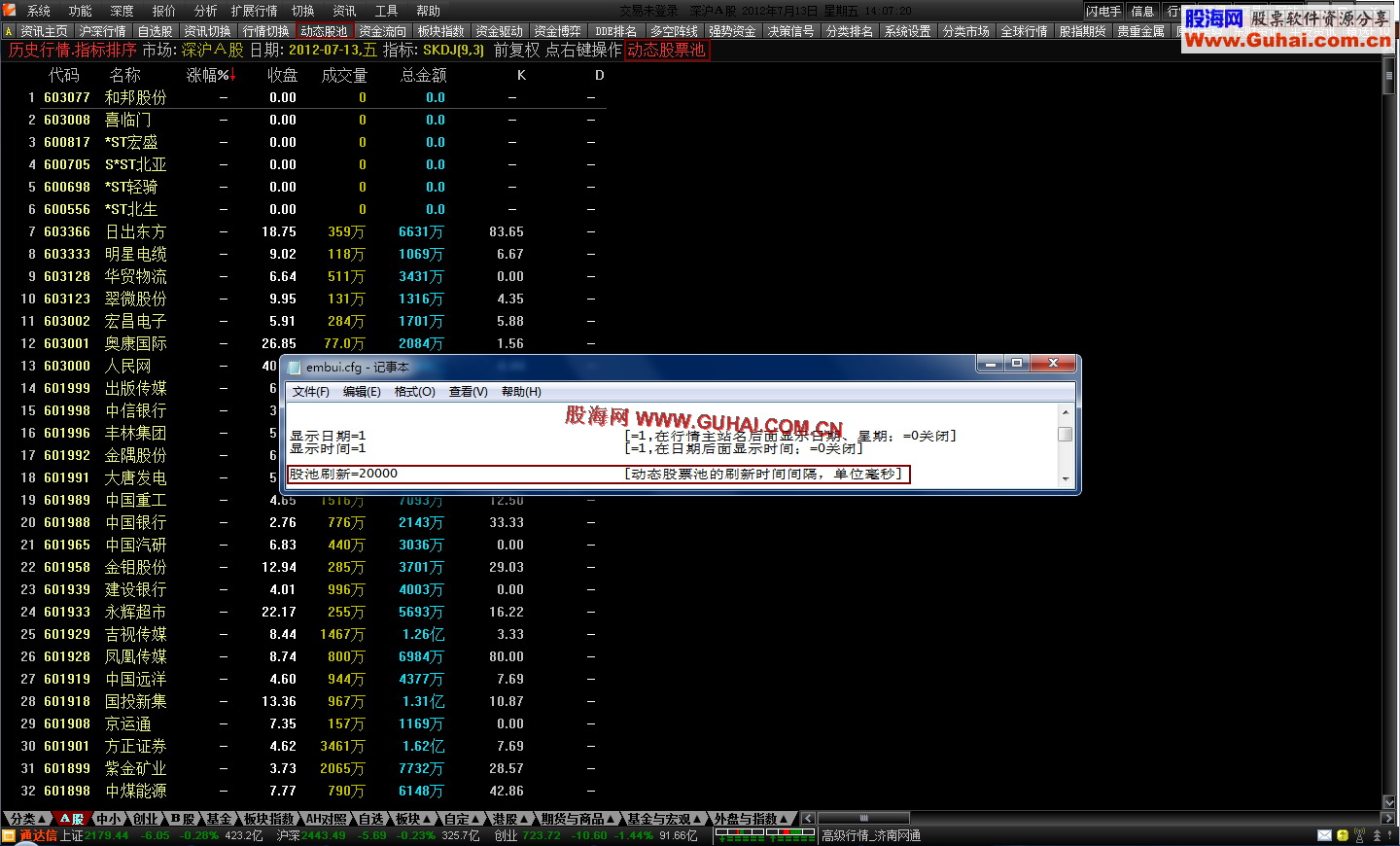Click the Notepad icon in embui.cfg title bar
The width and height of the screenshot is (1400, 846).
pyautogui.click(x=295, y=367)
